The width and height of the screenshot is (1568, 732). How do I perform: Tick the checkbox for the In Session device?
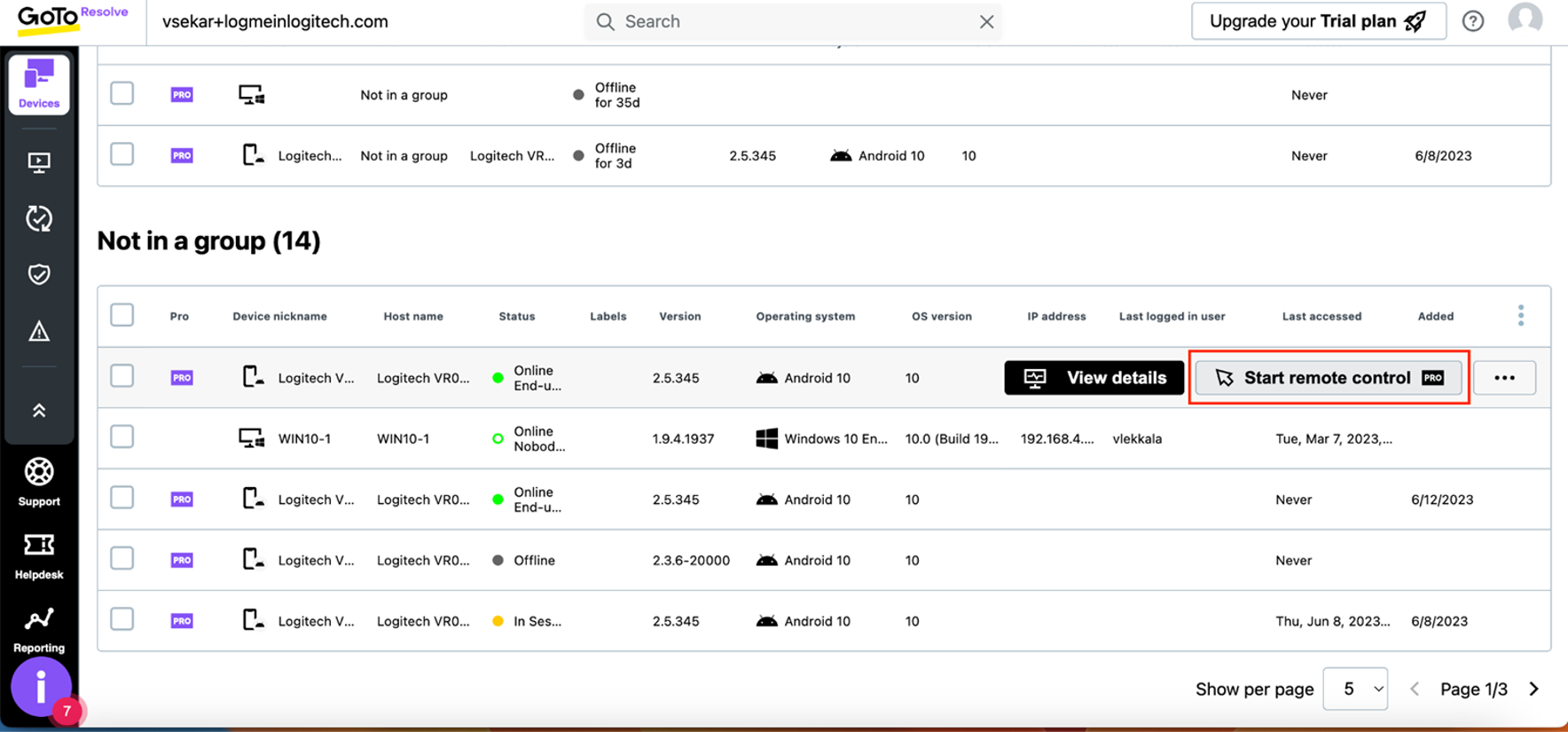click(122, 619)
